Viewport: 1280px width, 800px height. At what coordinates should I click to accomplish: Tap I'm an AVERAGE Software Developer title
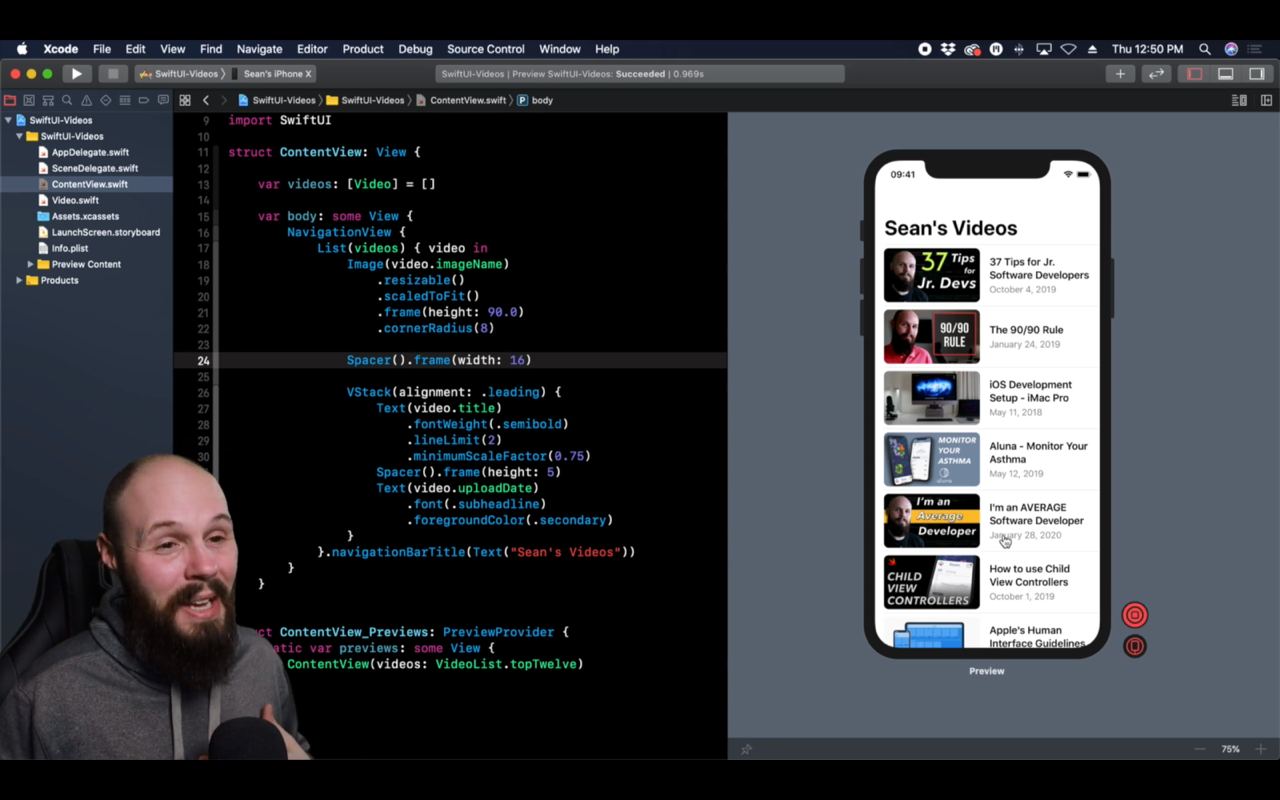click(x=1036, y=514)
